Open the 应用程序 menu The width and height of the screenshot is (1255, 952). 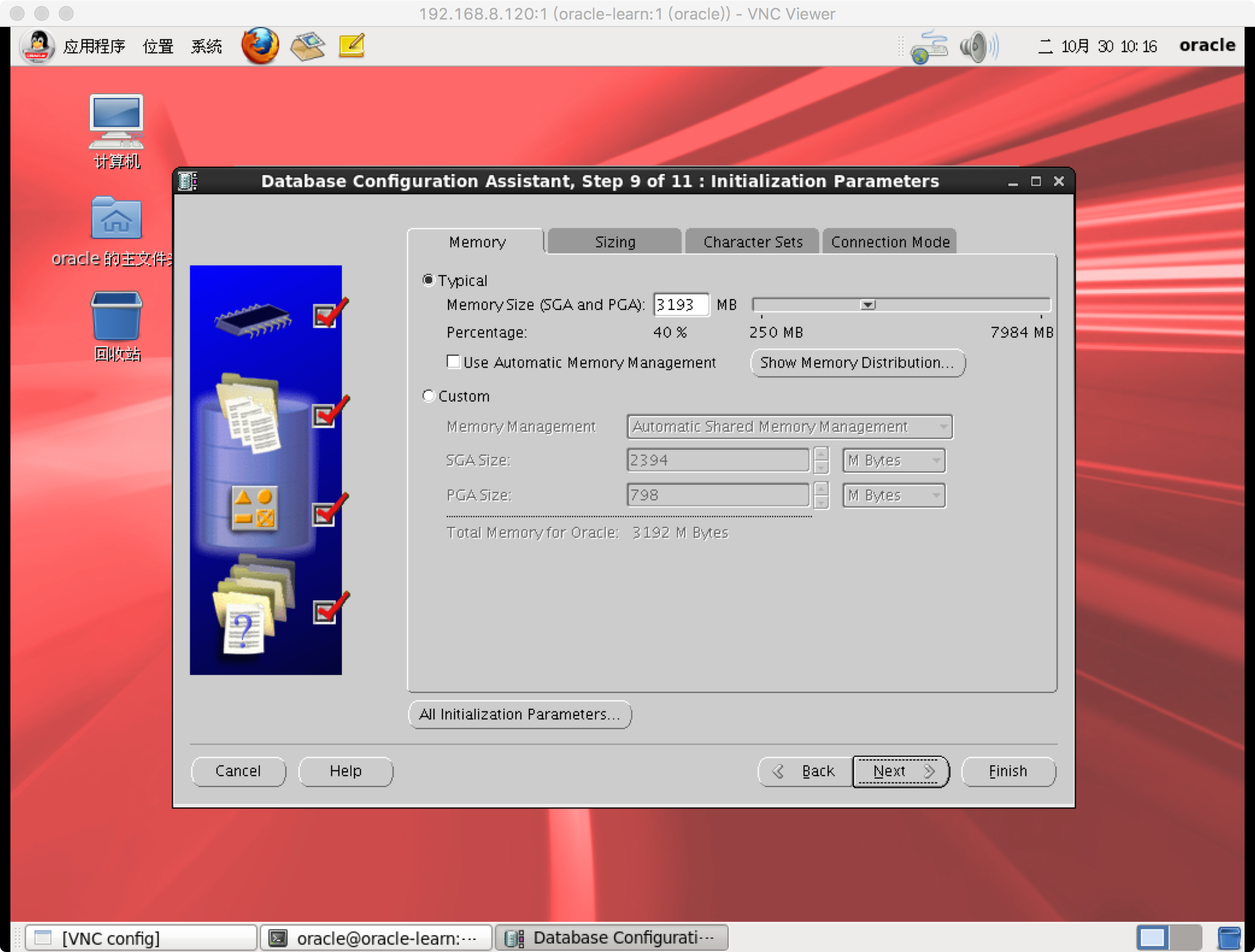94,47
